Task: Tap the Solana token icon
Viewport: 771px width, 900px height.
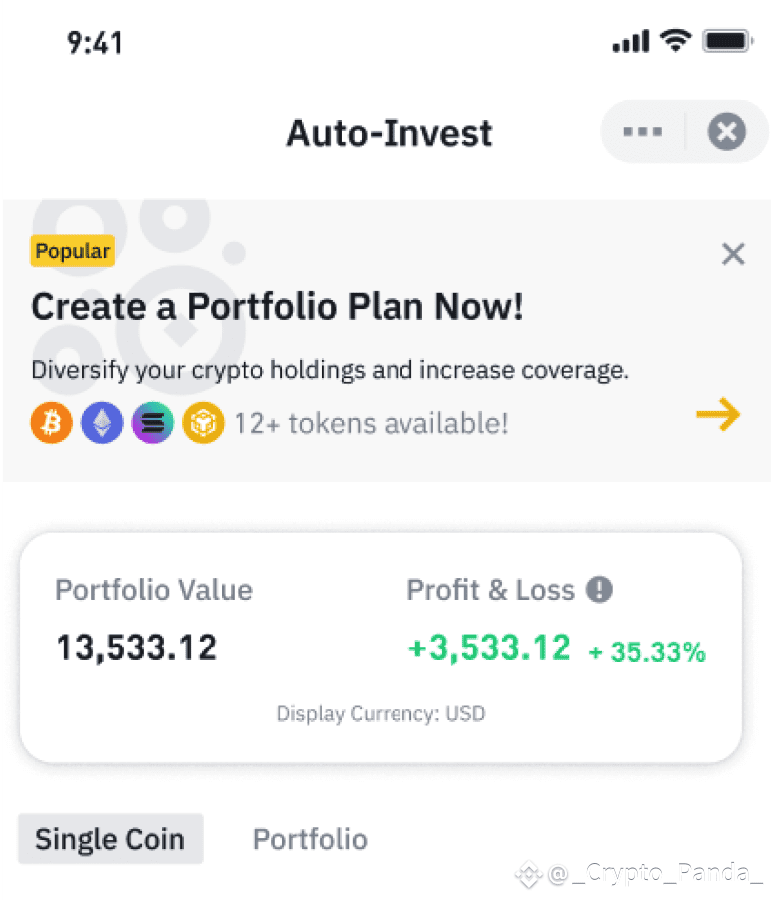Action: (153, 423)
